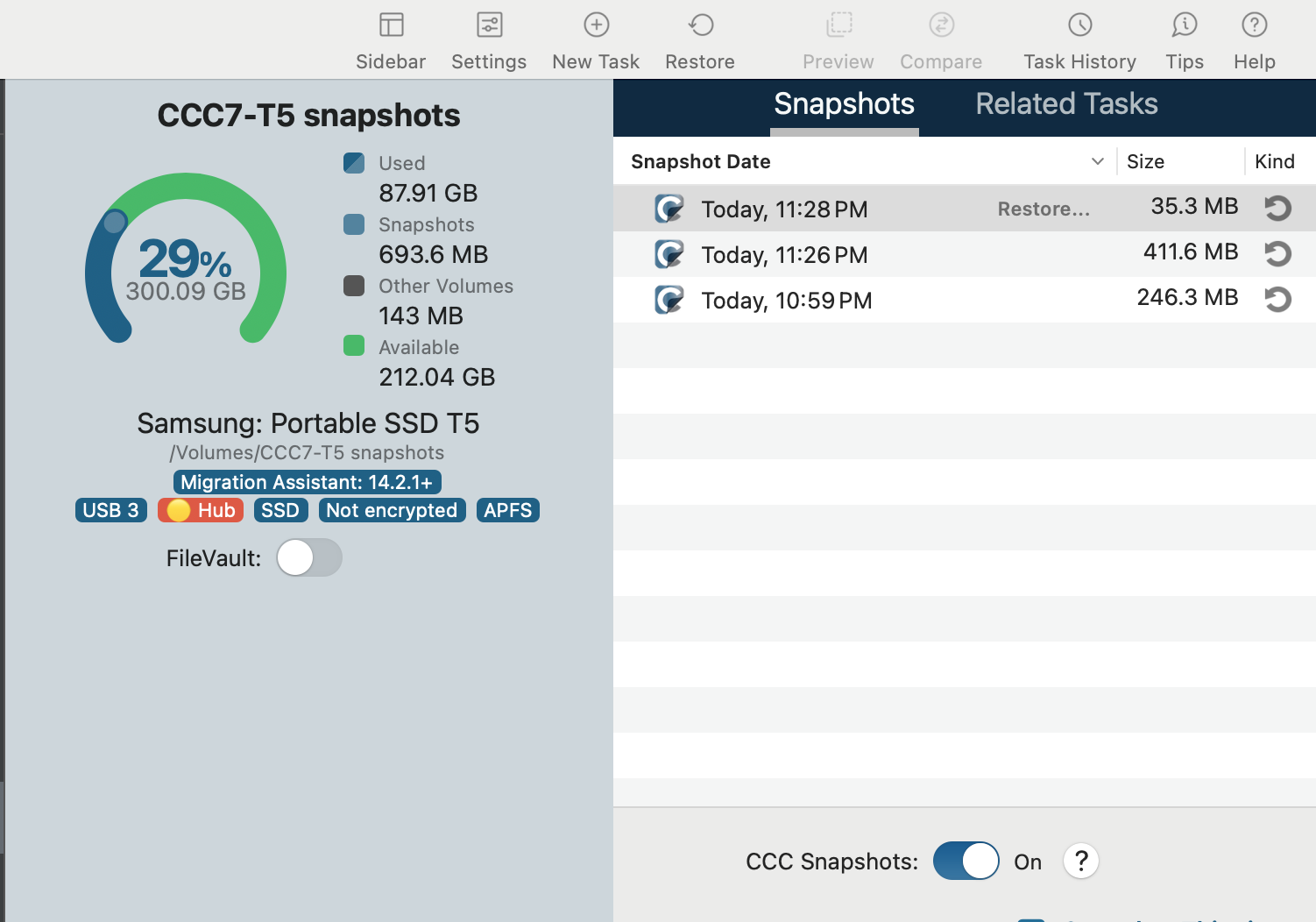1316x922 pixels.
Task: Open Help from the toolbar
Action: click(1255, 25)
